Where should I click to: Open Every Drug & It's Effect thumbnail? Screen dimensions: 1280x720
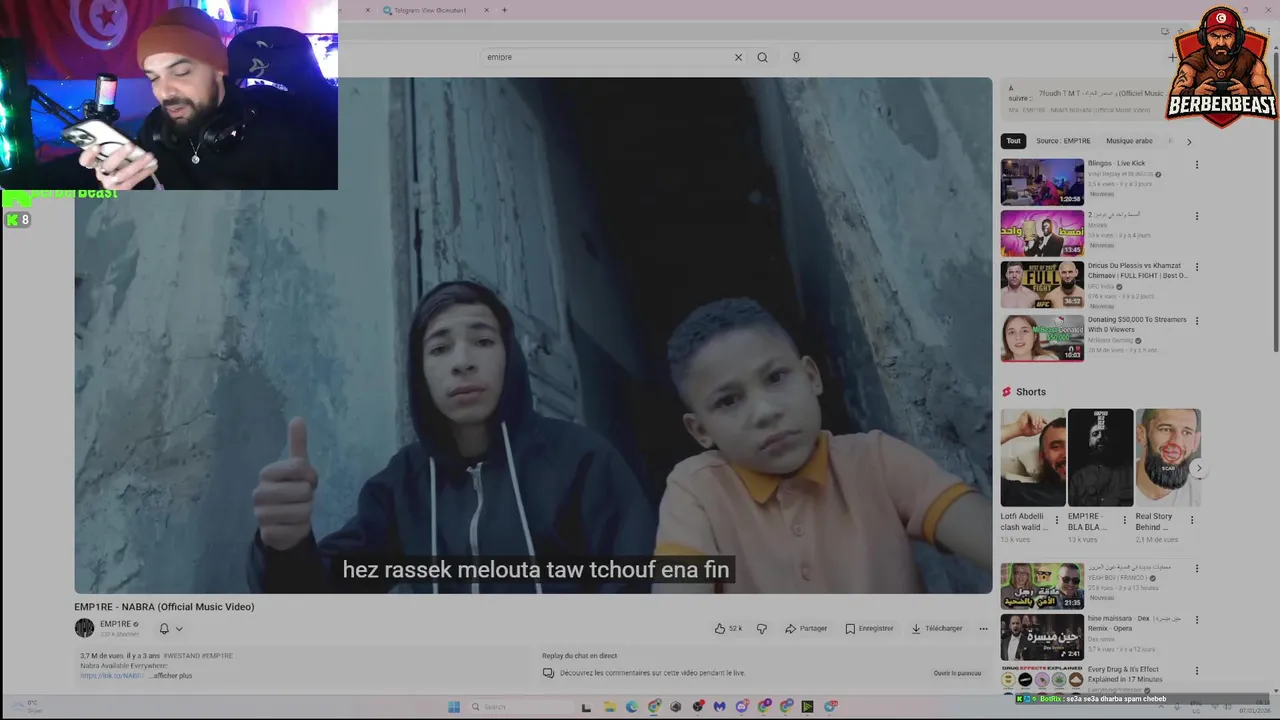1042,681
